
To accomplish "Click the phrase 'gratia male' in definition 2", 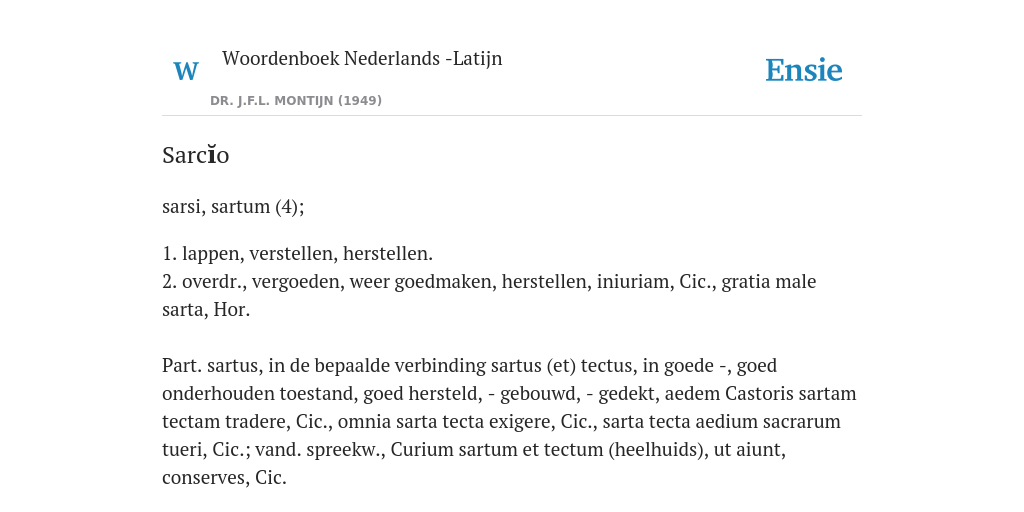I will 769,281.
